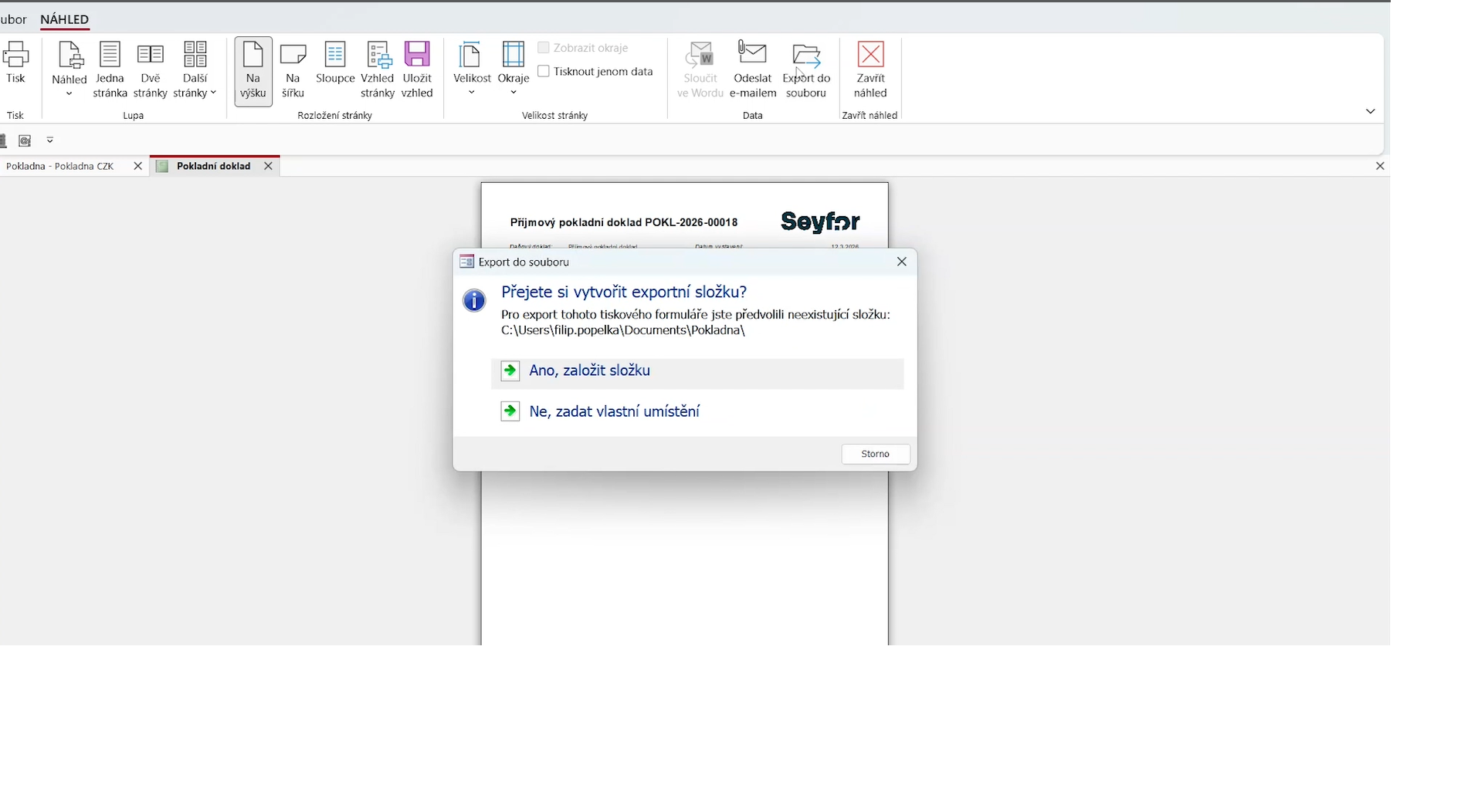Image resolution: width=1478 pixels, height=812 pixels.
Task: Enable Tisknout jenom data checkbox
Action: click(544, 71)
